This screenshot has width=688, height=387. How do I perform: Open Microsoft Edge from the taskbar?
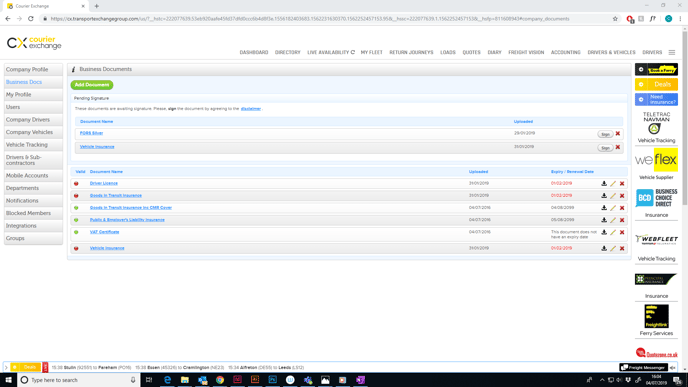click(167, 380)
